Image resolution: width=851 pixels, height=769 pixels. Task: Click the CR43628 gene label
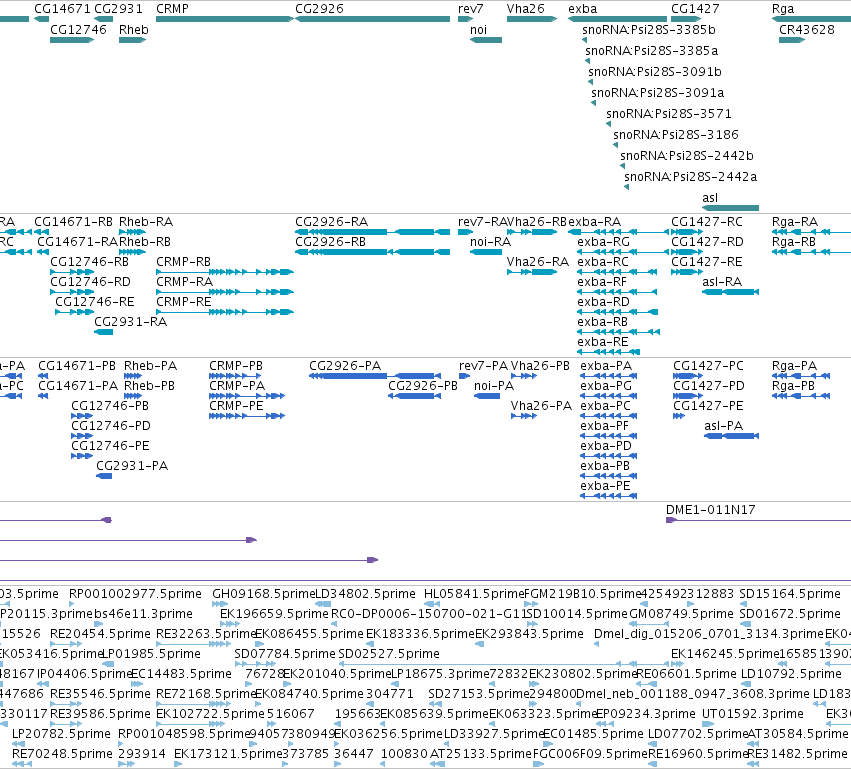tap(806, 29)
